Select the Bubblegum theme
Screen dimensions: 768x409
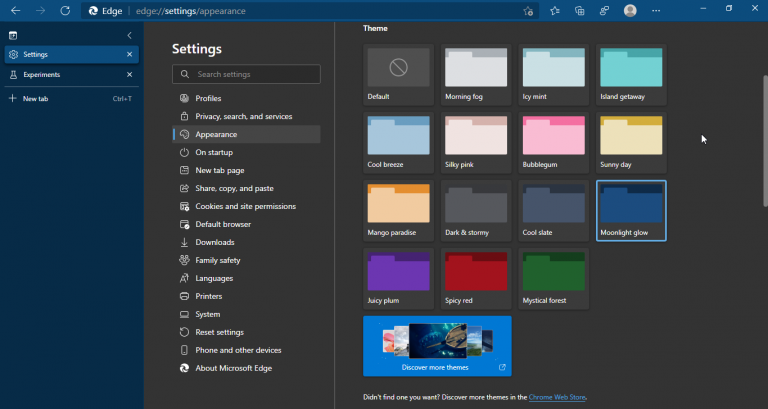pyautogui.click(x=553, y=143)
